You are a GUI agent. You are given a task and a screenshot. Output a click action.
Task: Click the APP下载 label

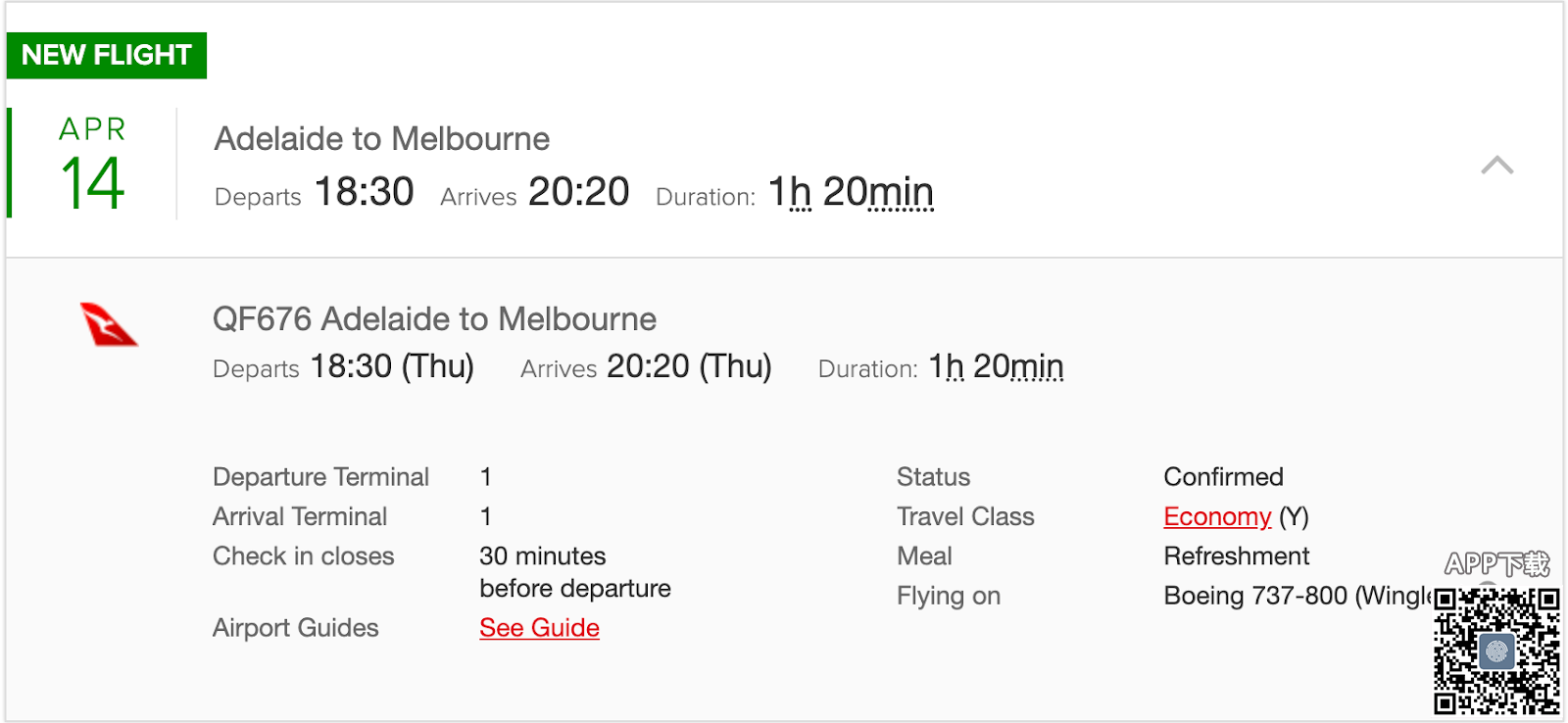pos(1496,564)
